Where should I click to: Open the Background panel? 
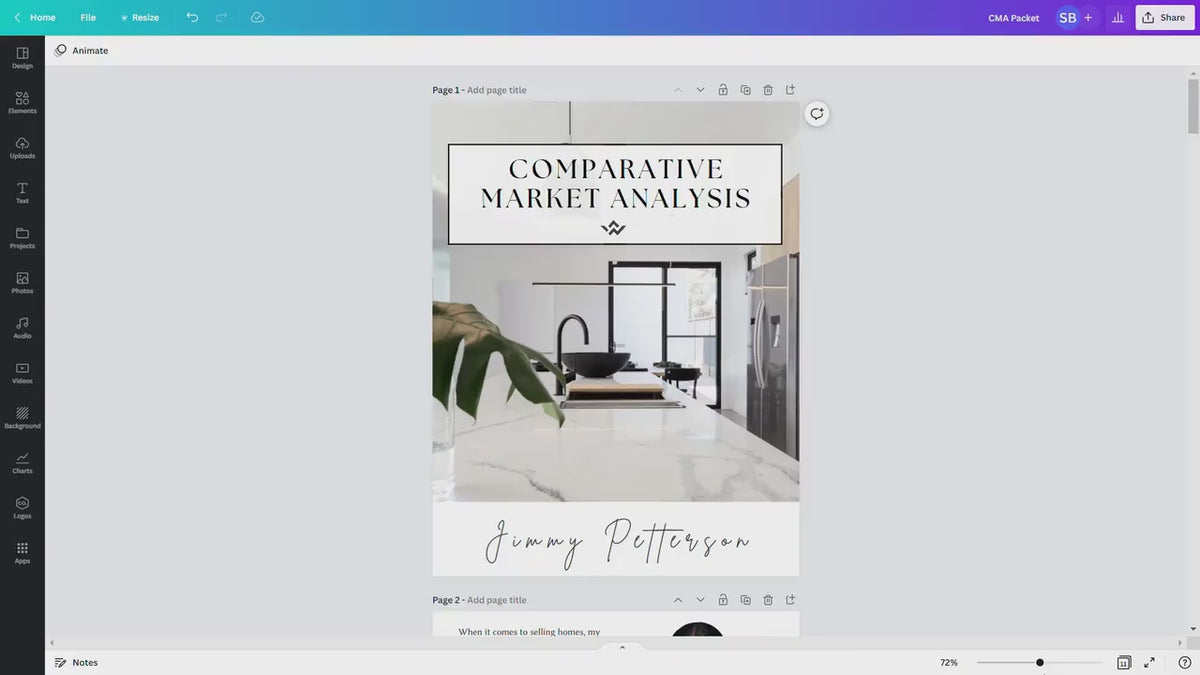[x=22, y=417]
